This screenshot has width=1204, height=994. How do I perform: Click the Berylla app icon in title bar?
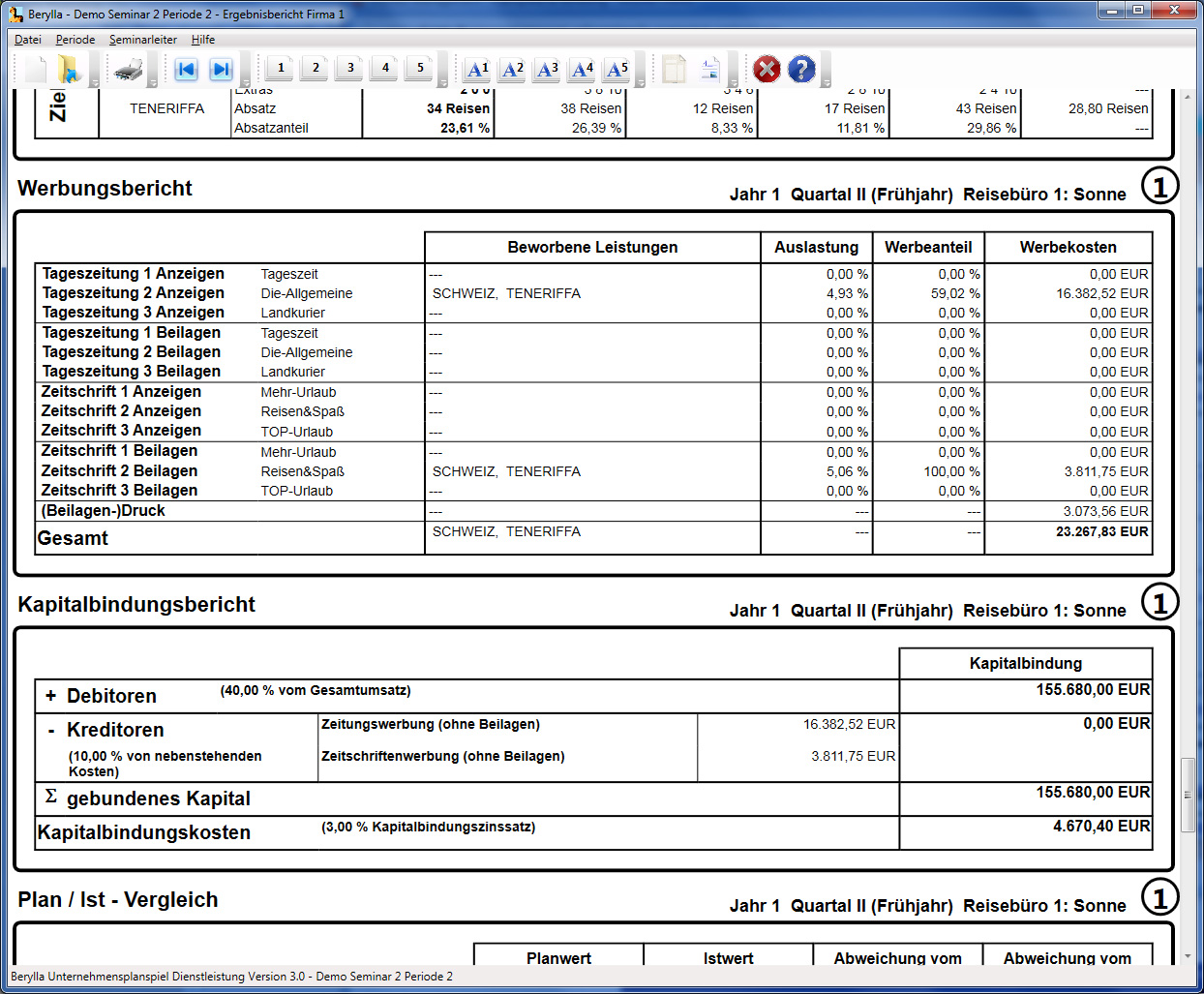(x=15, y=14)
